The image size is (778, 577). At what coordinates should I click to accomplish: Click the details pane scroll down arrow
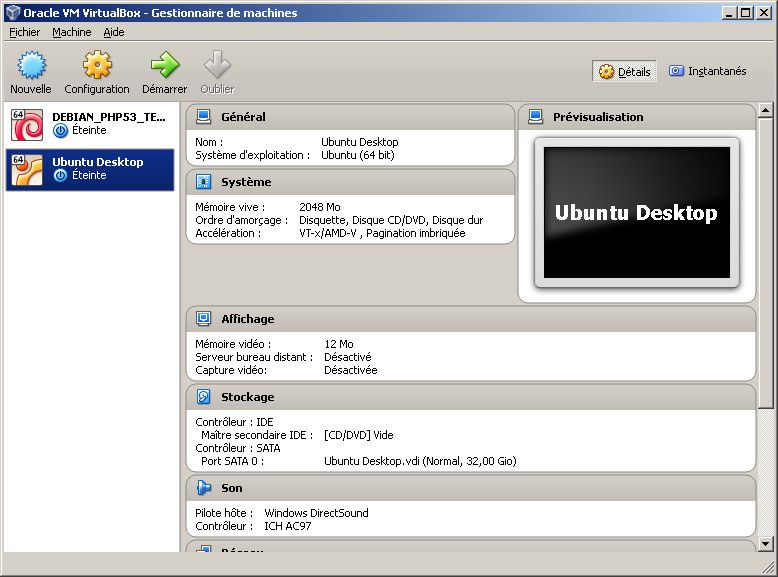click(x=766, y=544)
